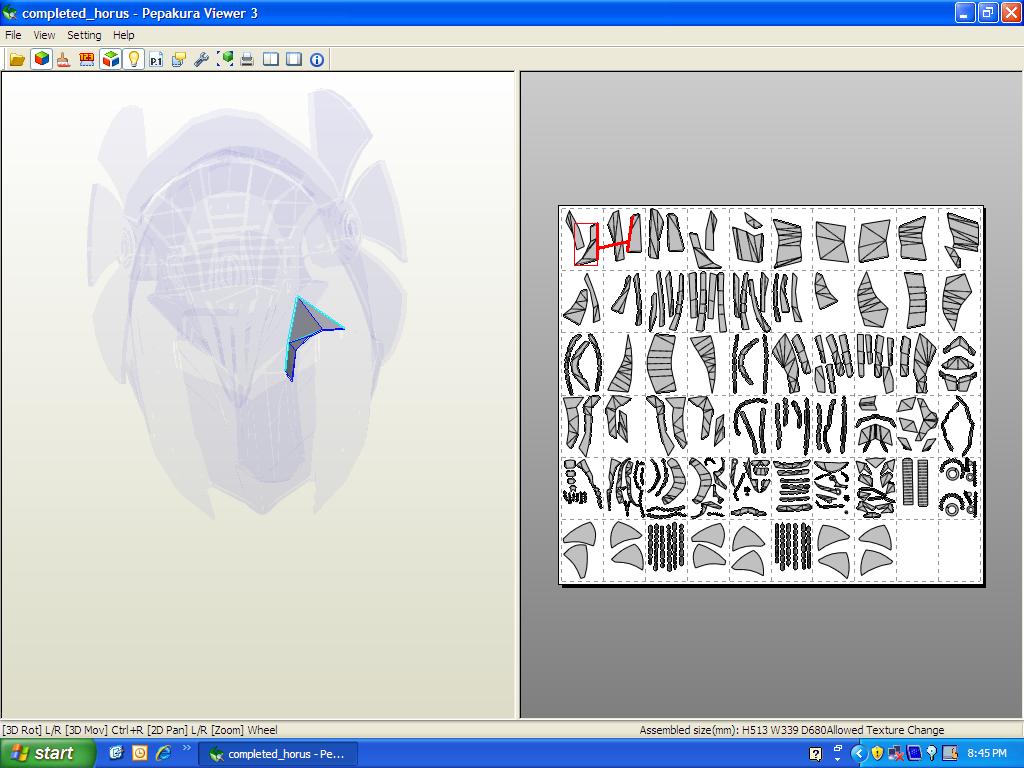Click the 123 edge ID toolbar icon
This screenshot has height=768, width=1024.
pyautogui.click(x=86, y=59)
